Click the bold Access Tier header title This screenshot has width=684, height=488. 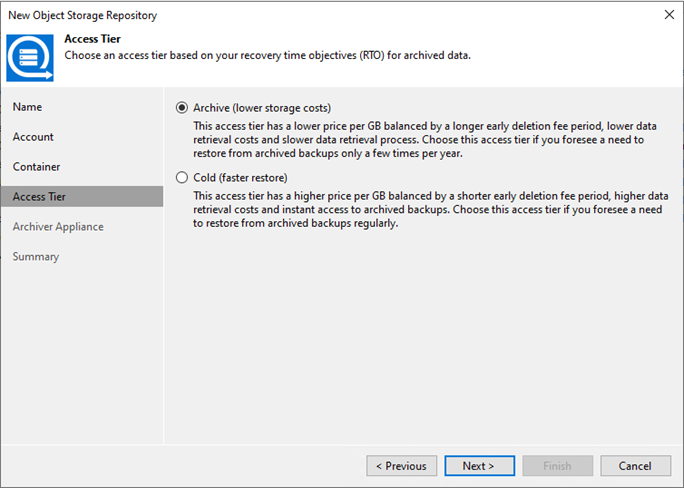point(93,39)
